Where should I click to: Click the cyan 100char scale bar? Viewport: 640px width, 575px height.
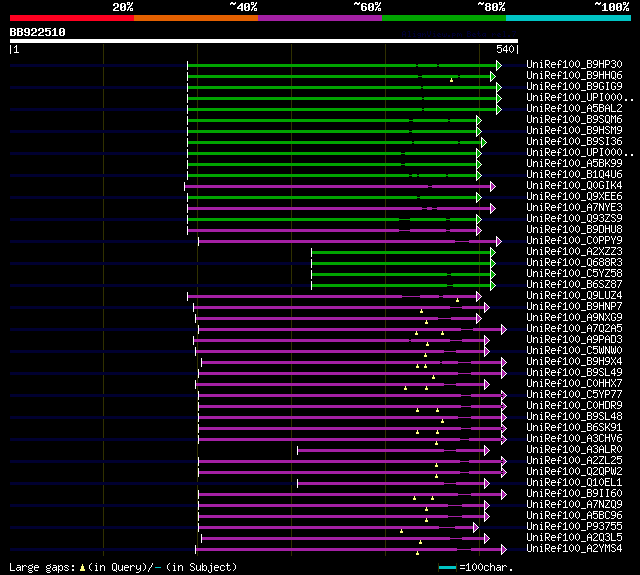click(447, 567)
